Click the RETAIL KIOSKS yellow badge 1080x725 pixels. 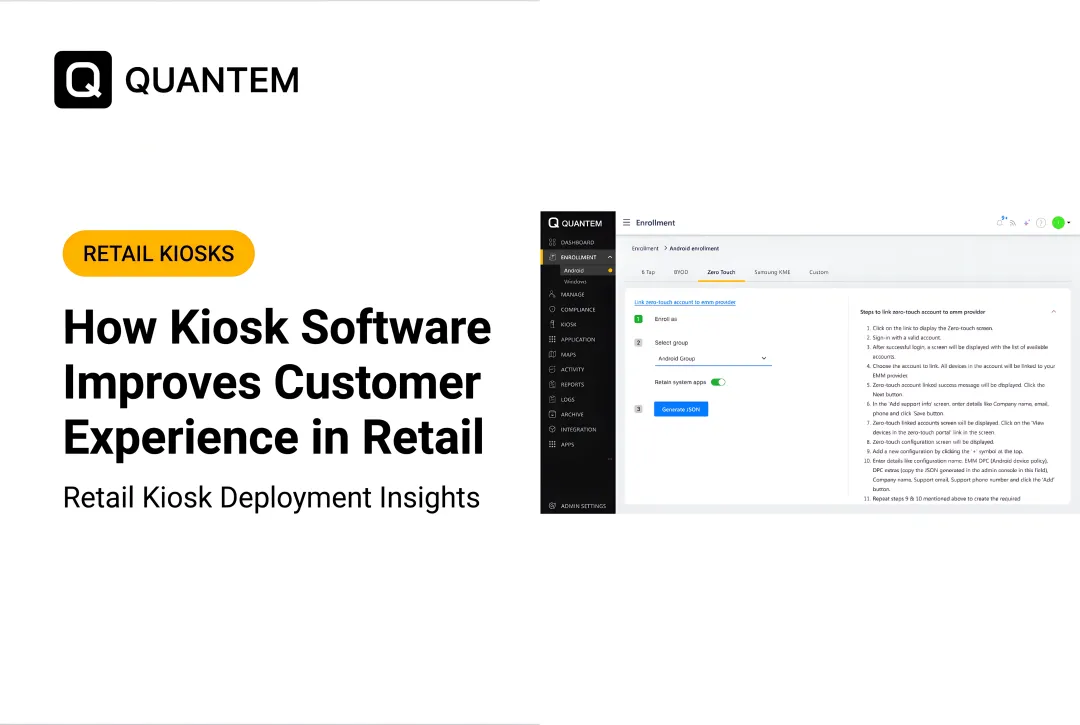tap(158, 253)
